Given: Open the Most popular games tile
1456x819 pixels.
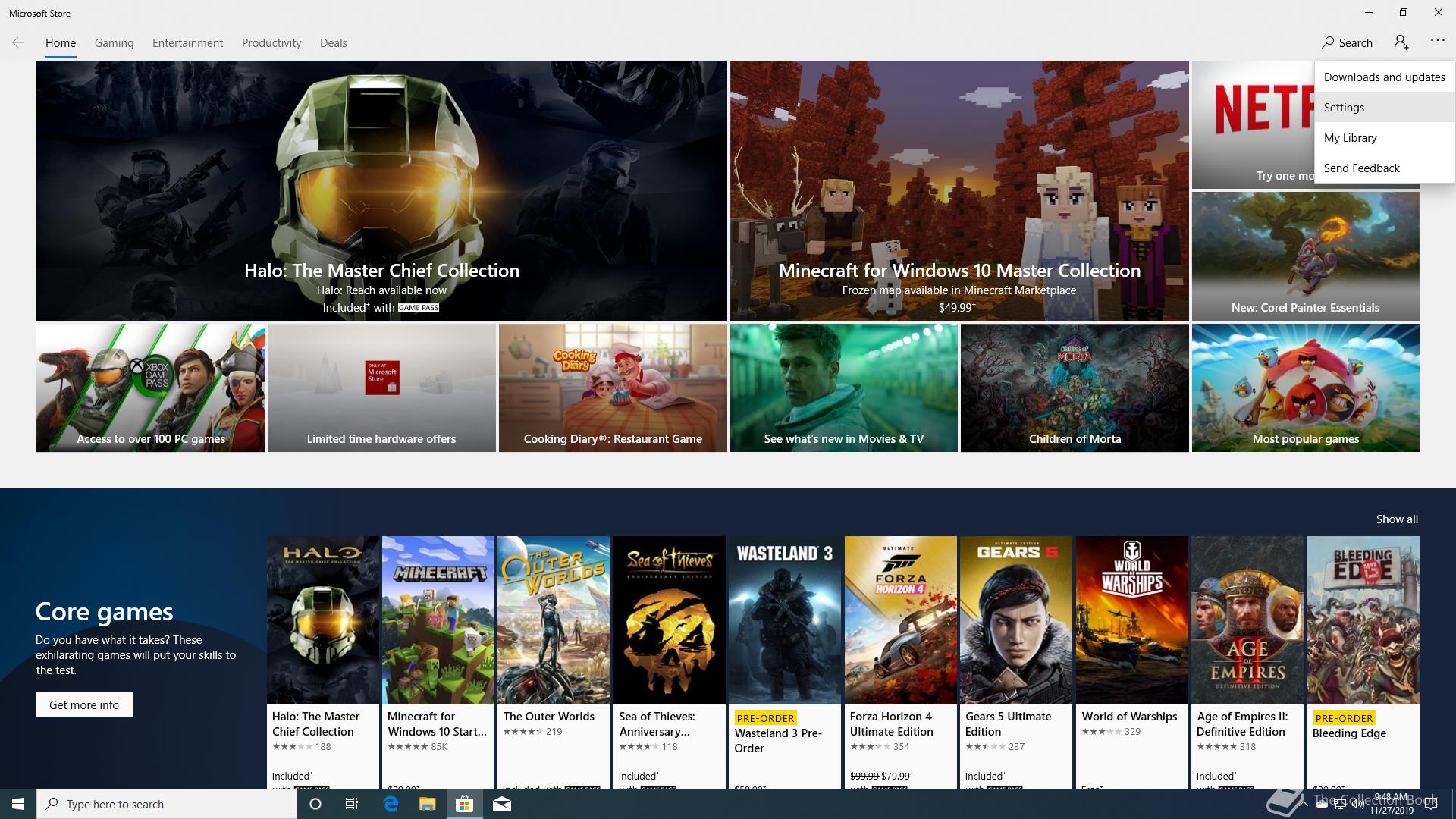Looking at the screenshot, I should (1305, 388).
